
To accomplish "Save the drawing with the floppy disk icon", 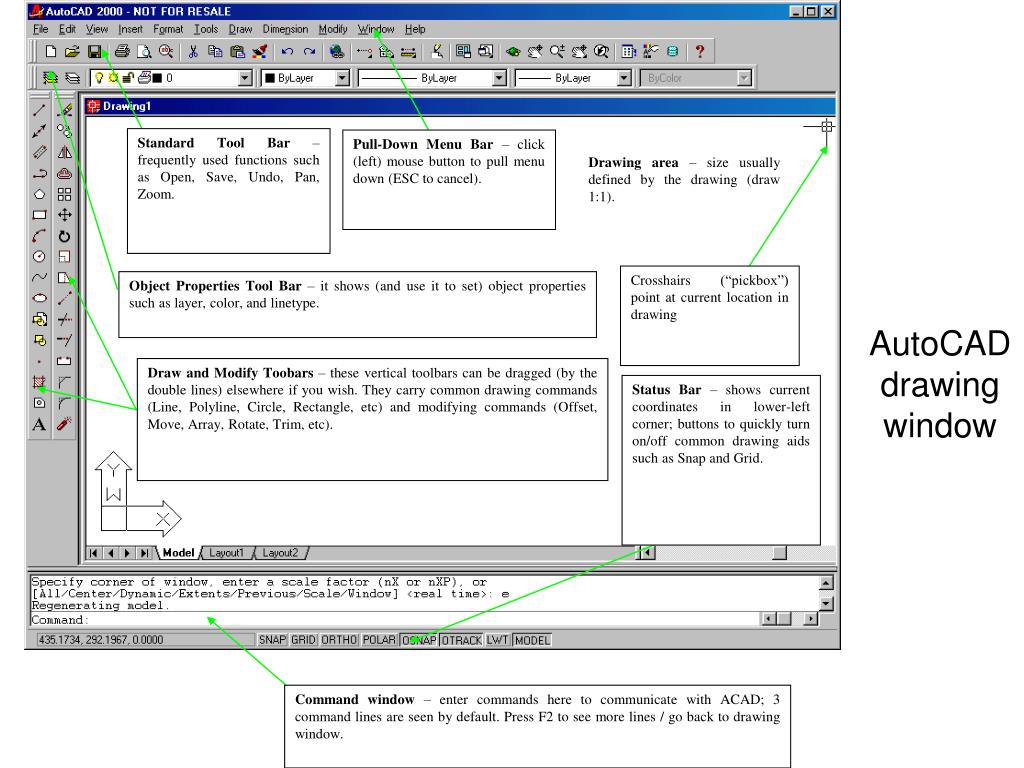I will click(x=95, y=52).
